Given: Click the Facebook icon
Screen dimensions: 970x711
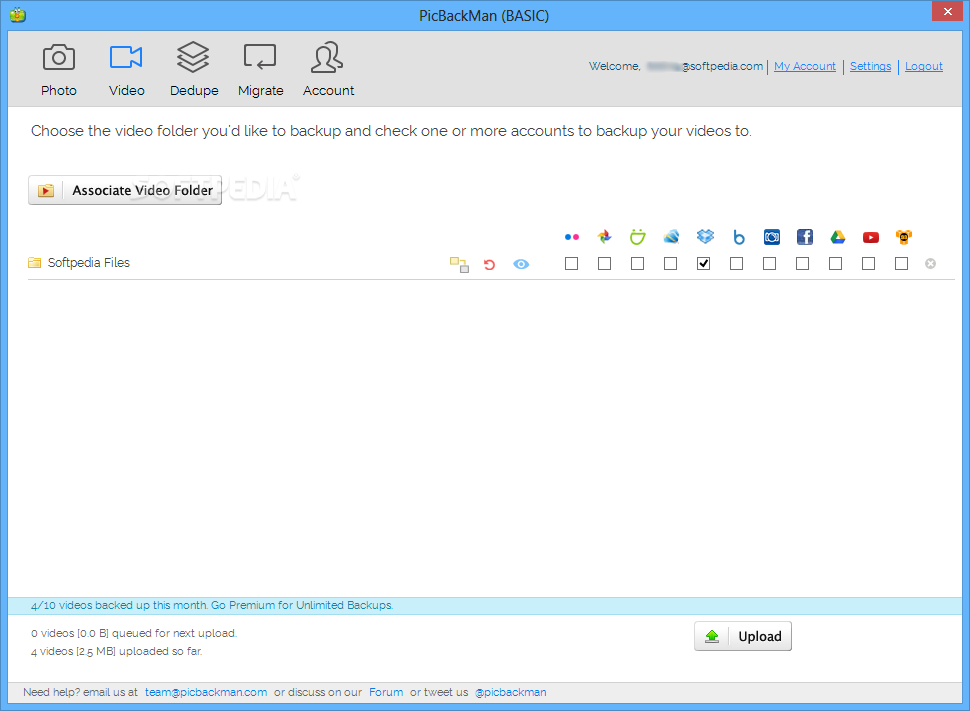Looking at the screenshot, I should tap(804, 237).
